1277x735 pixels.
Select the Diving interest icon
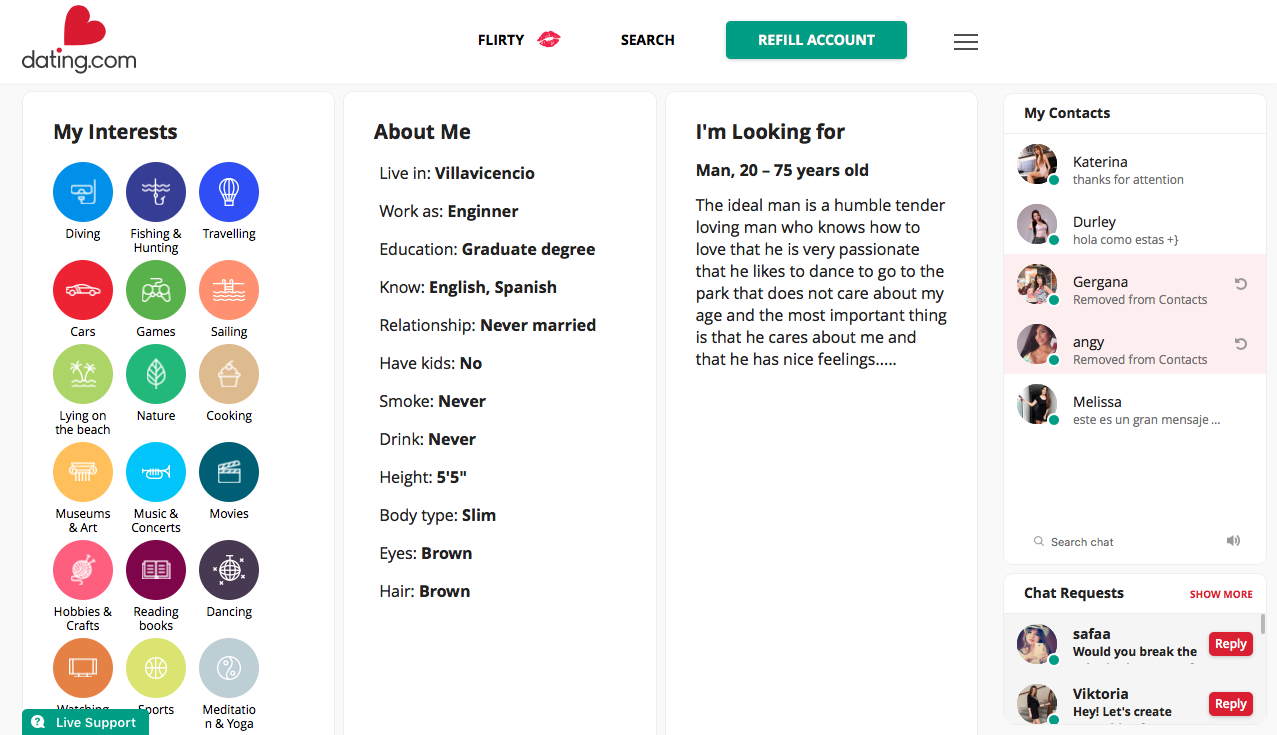click(x=83, y=191)
